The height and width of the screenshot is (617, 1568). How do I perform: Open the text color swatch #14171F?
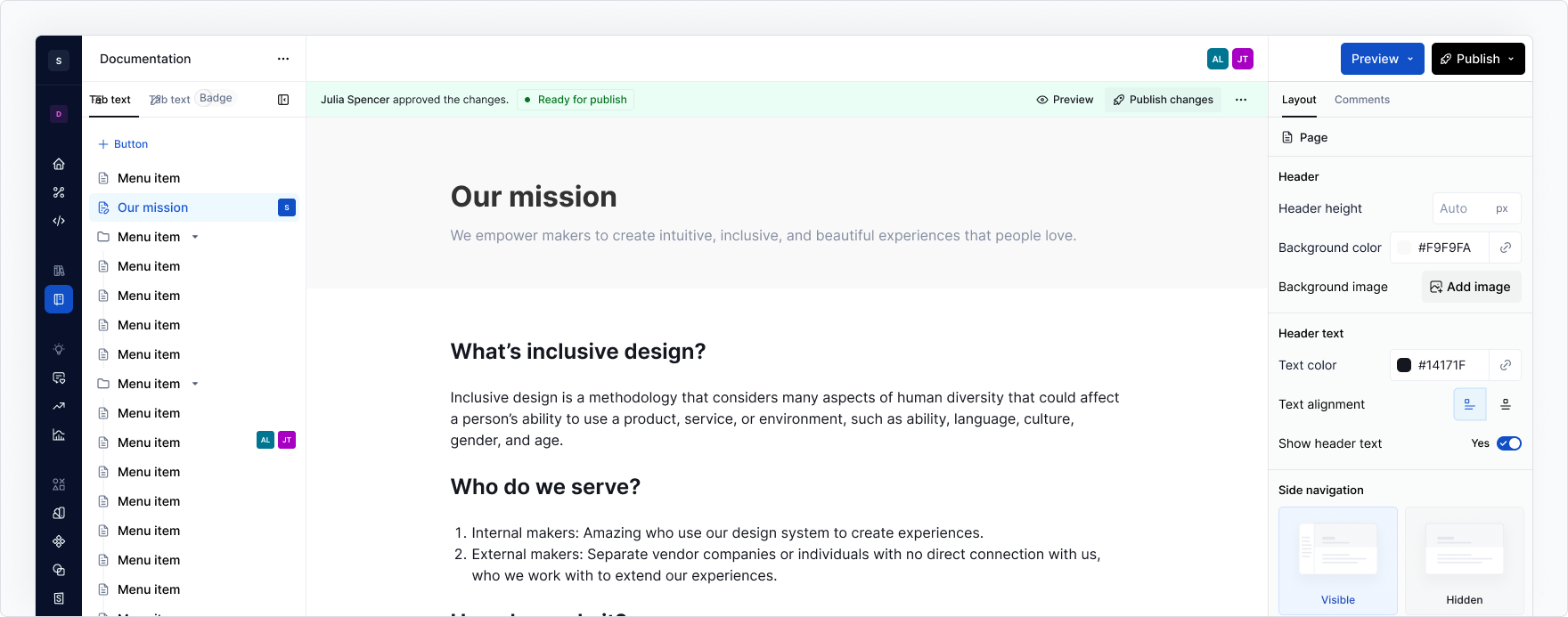click(x=1404, y=365)
